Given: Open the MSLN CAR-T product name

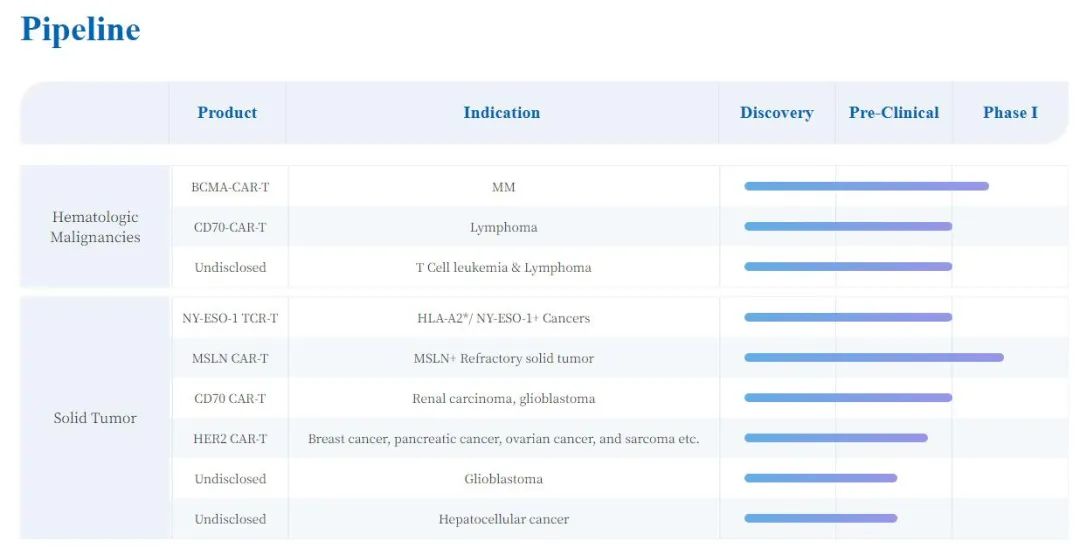Looking at the screenshot, I should (x=230, y=358).
